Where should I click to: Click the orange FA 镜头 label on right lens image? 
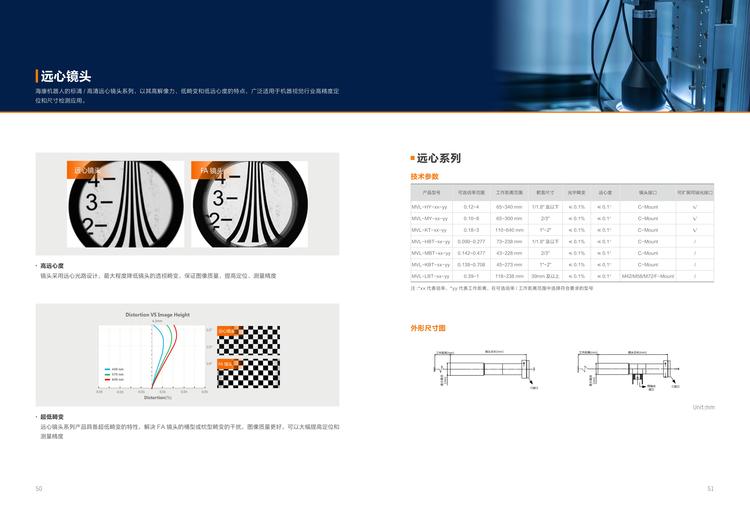[211, 171]
